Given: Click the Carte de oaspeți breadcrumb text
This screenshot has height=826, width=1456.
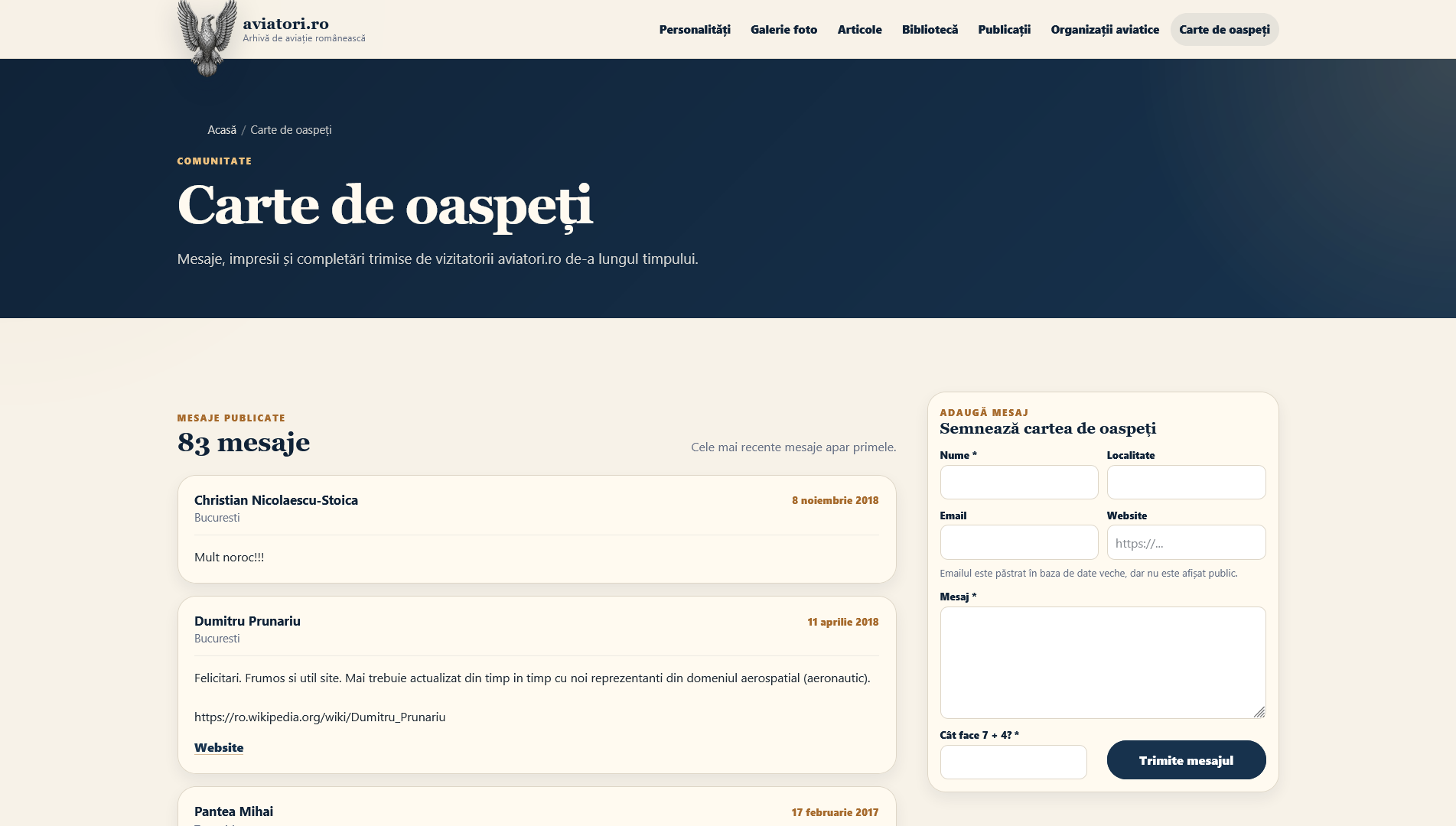Looking at the screenshot, I should coord(291,130).
